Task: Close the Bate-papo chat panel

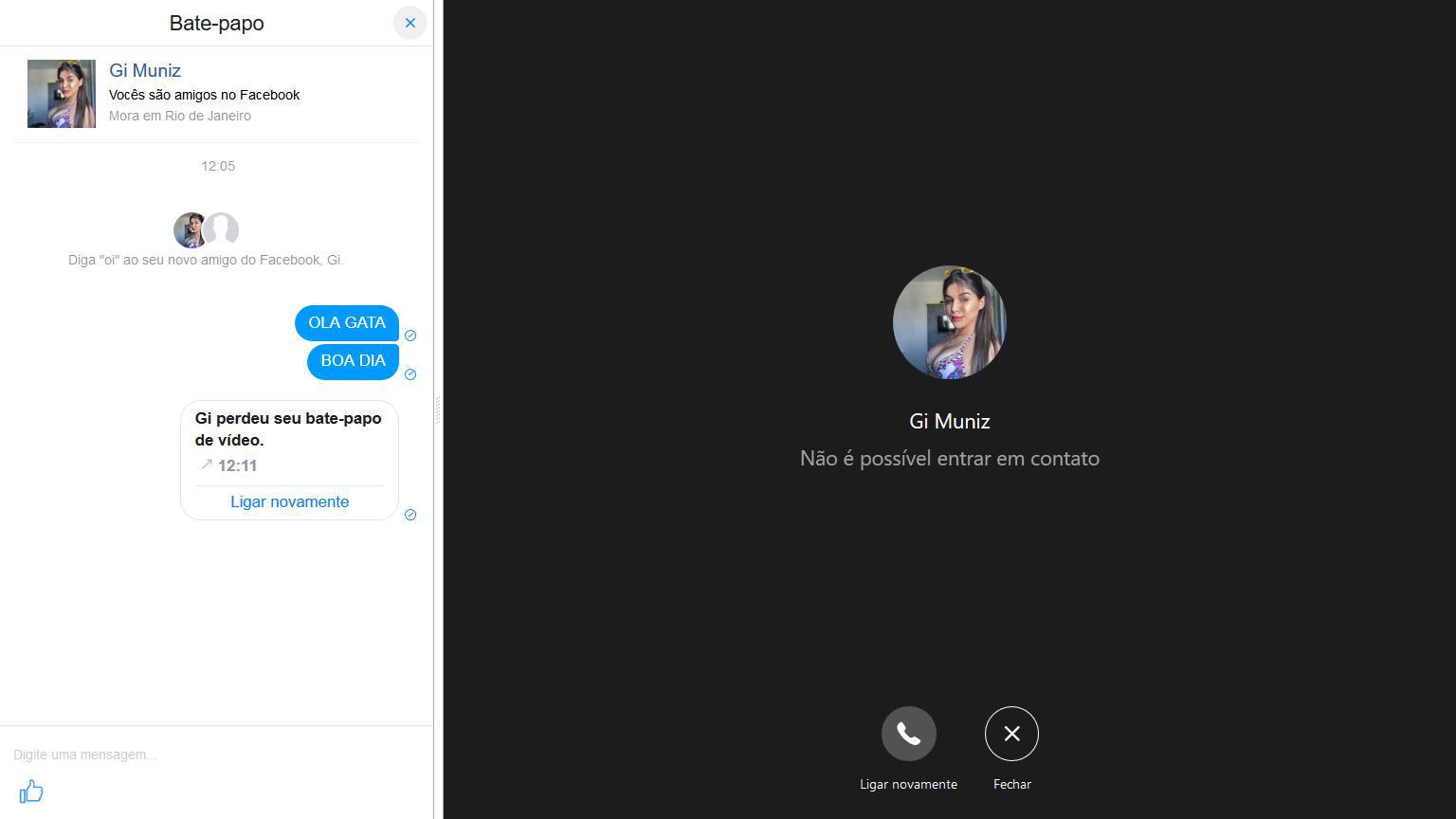Action: tap(409, 23)
